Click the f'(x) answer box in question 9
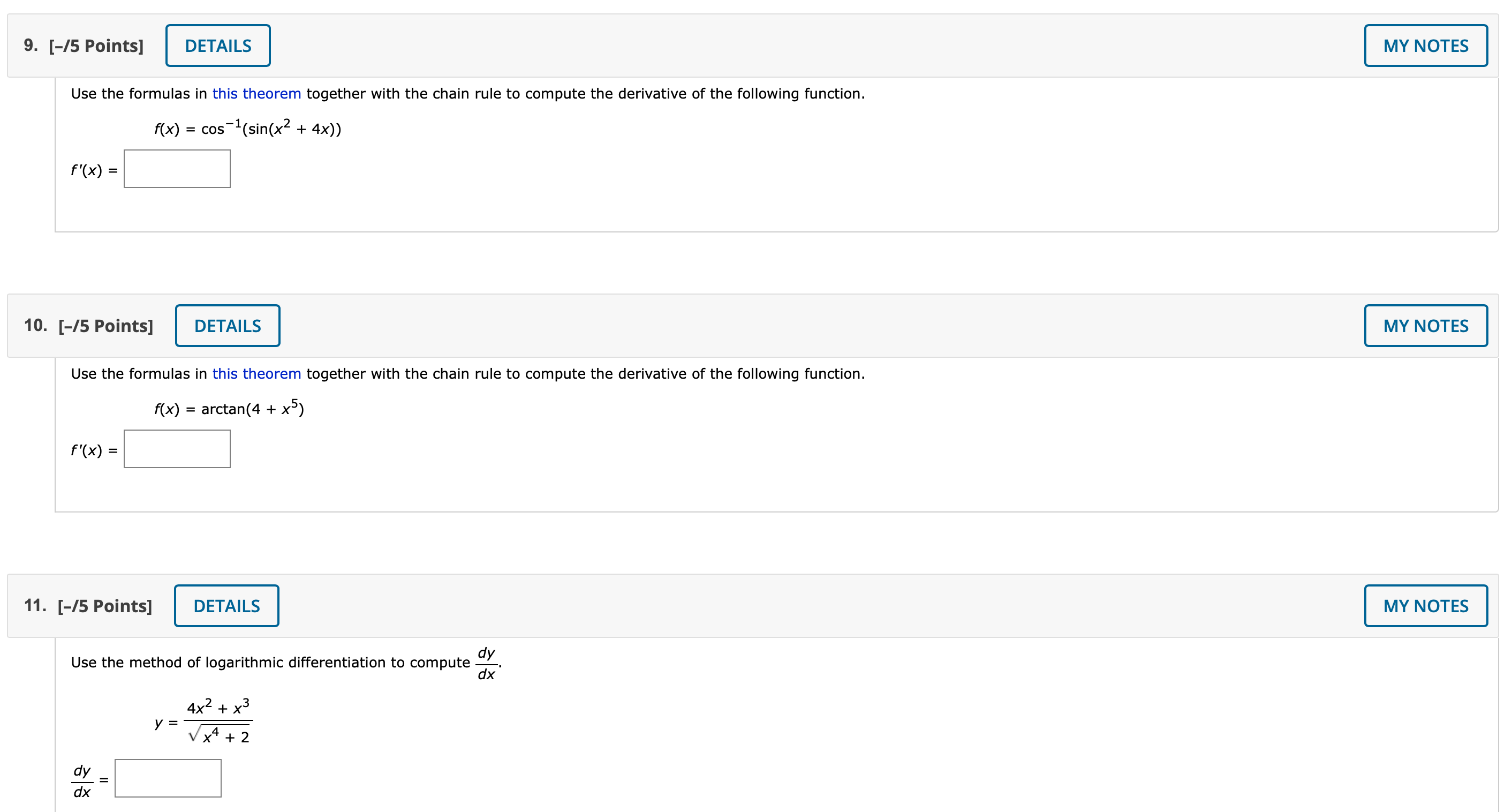This screenshot has height=812, width=1512. [x=177, y=169]
